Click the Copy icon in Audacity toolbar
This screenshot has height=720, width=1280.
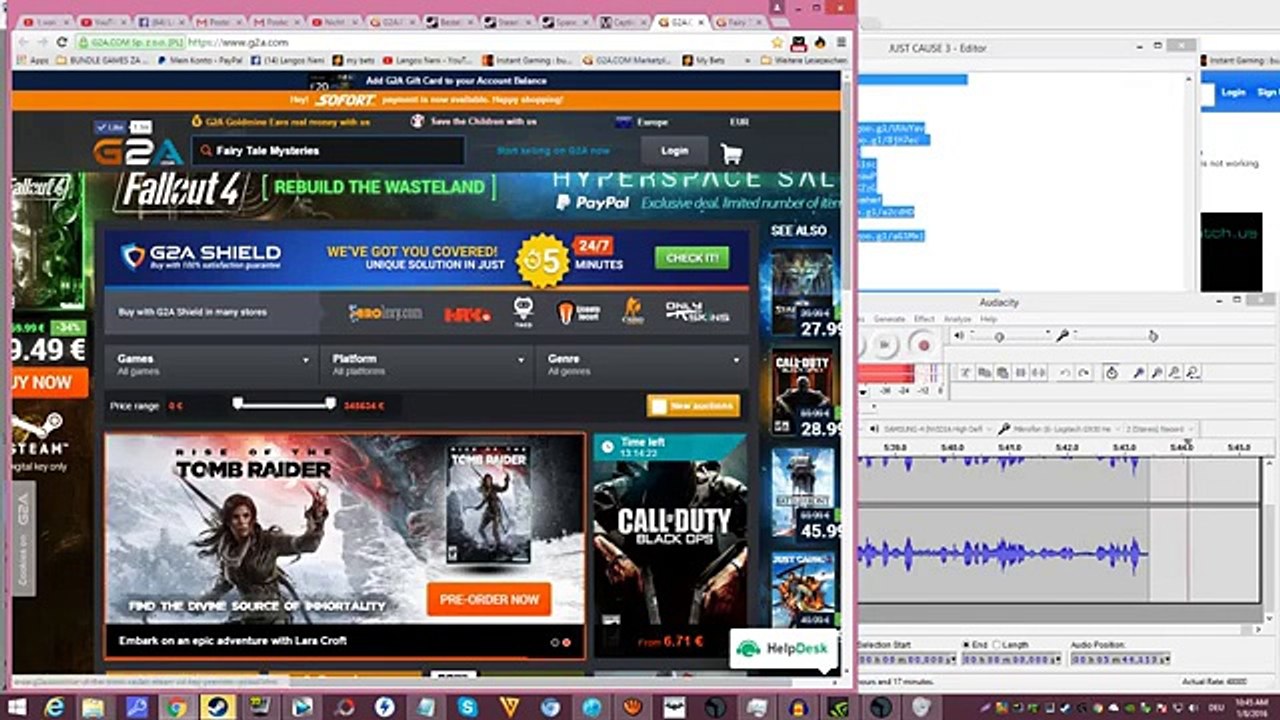pyautogui.click(x=984, y=373)
